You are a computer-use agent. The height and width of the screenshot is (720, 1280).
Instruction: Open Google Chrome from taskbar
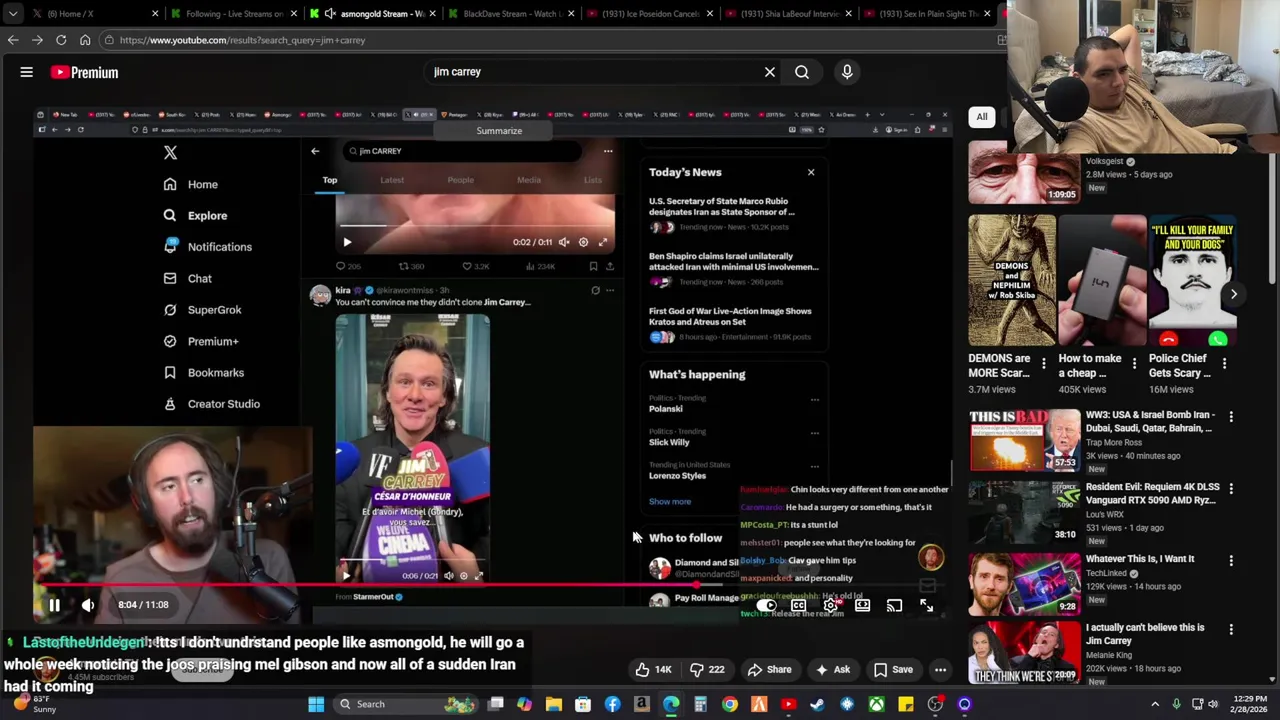pos(730,704)
